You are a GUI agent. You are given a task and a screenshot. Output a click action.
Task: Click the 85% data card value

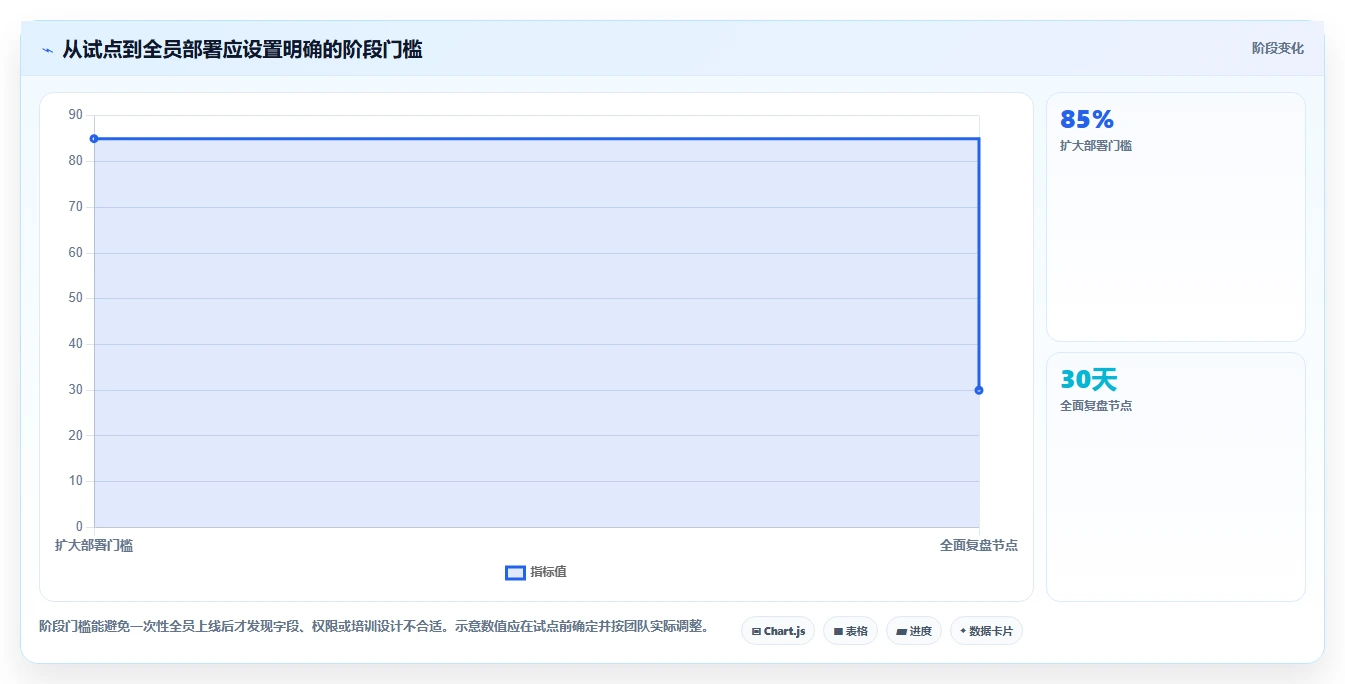tap(1087, 120)
